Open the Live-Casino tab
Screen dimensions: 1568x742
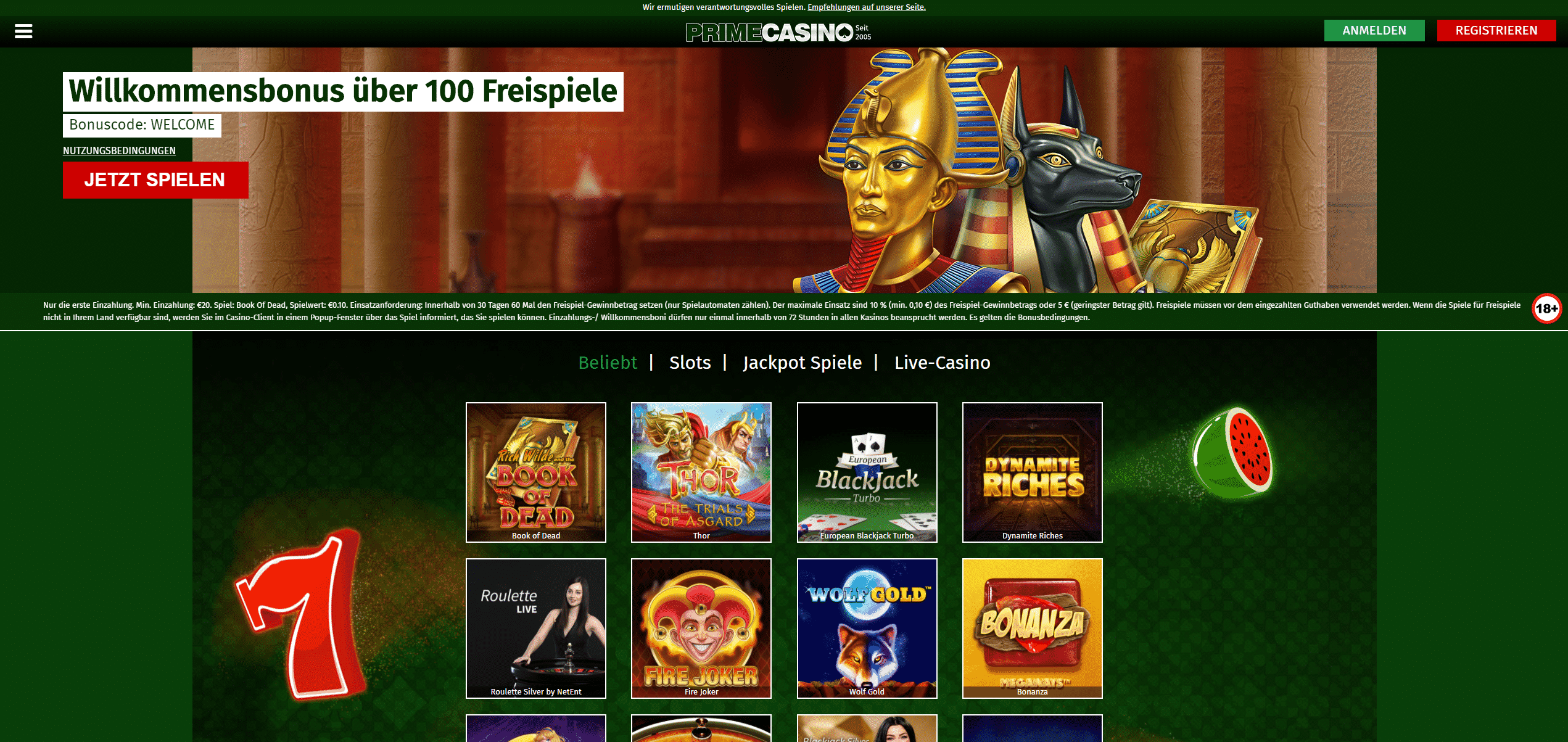pos(943,362)
